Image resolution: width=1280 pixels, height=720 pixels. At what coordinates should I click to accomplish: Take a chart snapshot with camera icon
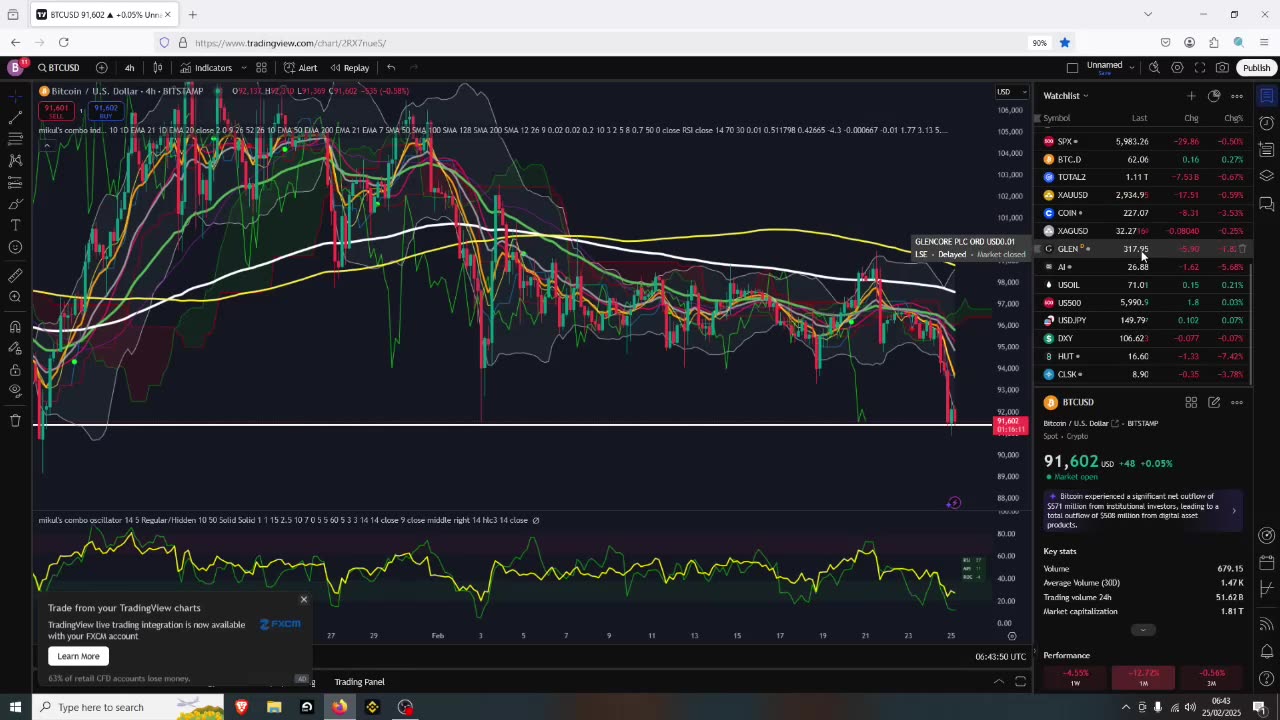click(x=1222, y=68)
